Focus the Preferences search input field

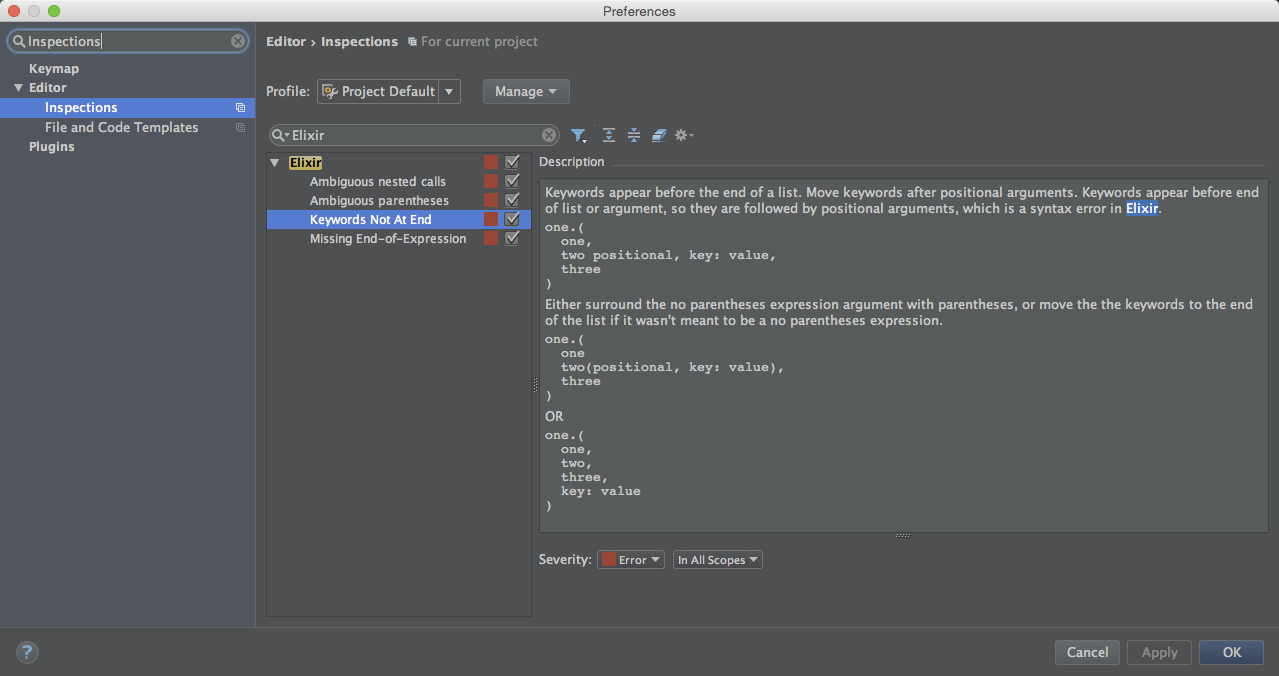pos(128,41)
